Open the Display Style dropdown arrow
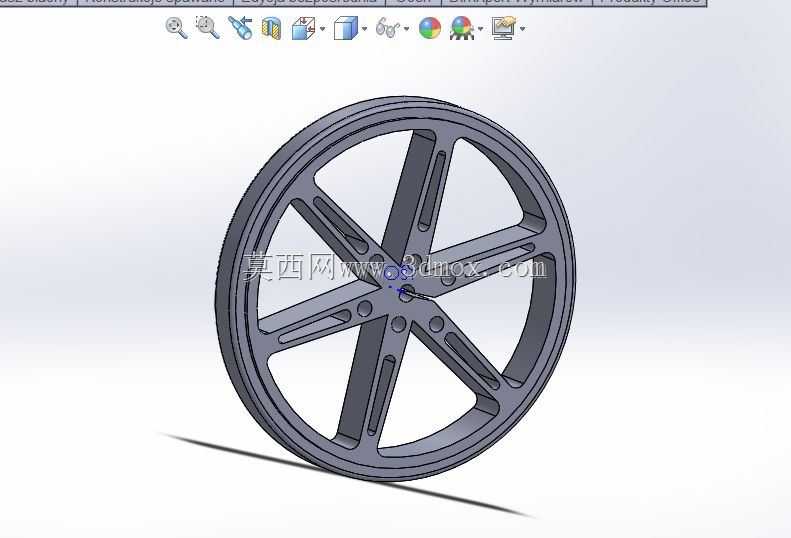Image resolution: width=791 pixels, height=538 pixels. pos(365,29)
